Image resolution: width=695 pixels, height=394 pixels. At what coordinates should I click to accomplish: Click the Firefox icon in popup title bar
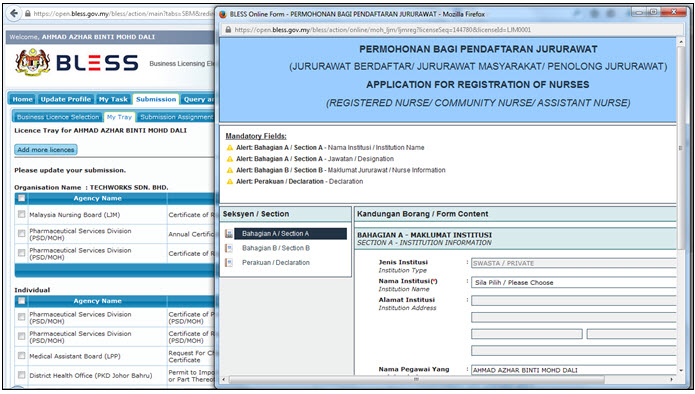(223, 14)
